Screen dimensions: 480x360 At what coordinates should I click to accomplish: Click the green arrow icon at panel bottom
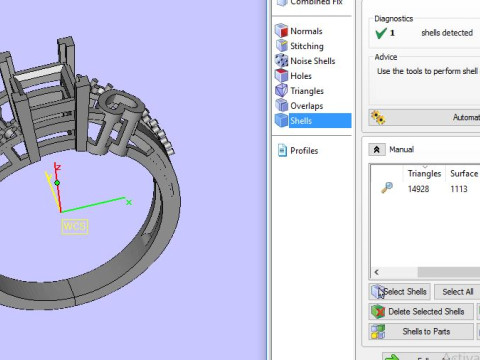pyautogui.click(x=392, y=357)
